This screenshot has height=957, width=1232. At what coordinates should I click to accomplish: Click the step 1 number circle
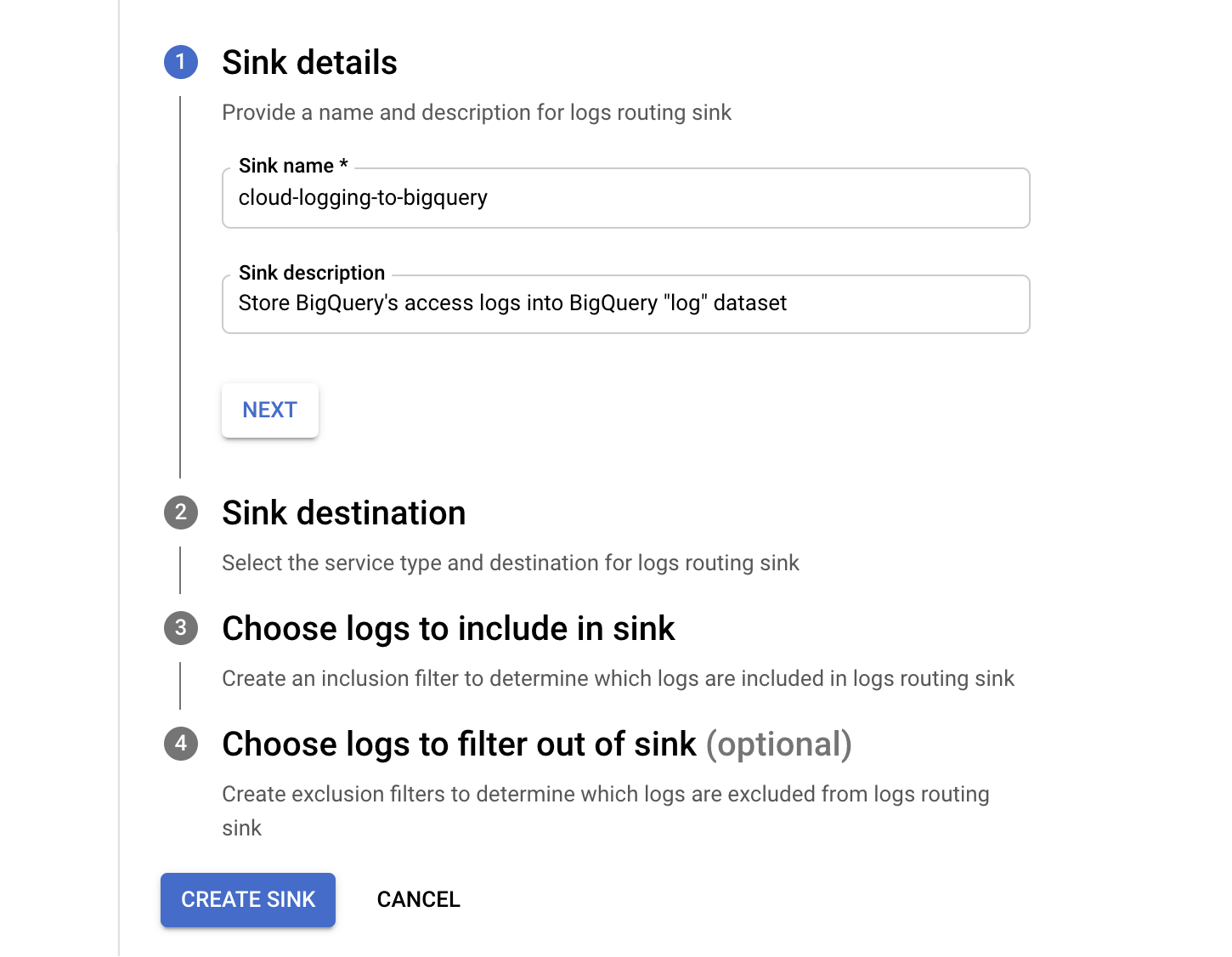point(181,62)
